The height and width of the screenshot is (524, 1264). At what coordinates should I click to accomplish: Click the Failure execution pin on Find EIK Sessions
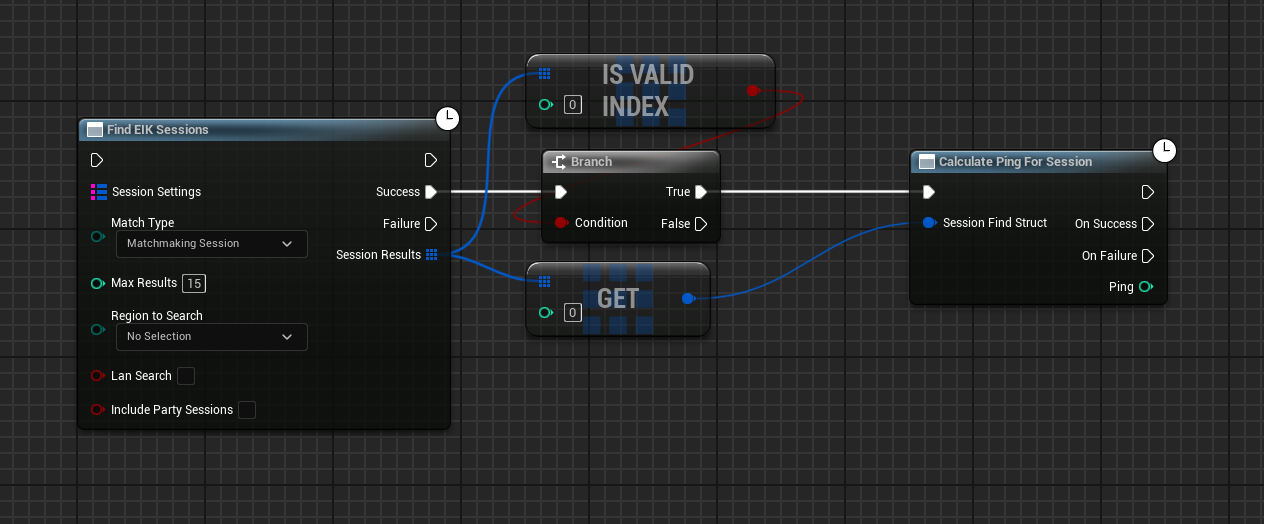tap(431, 224)
